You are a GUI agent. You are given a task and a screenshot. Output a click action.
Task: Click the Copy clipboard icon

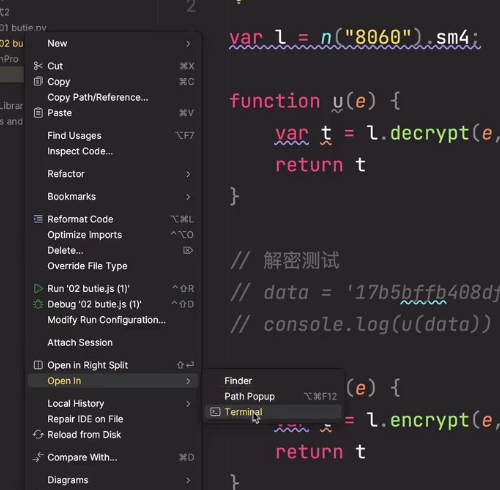[38, 82]
